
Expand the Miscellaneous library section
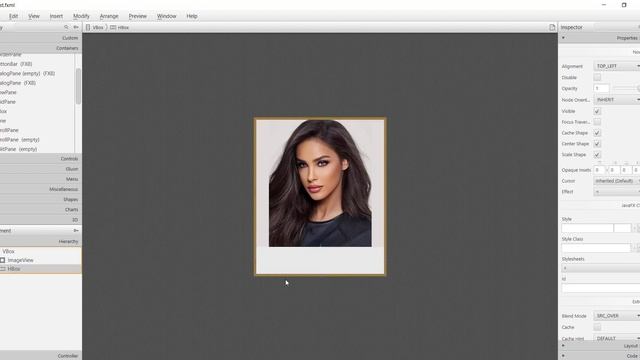40,189
